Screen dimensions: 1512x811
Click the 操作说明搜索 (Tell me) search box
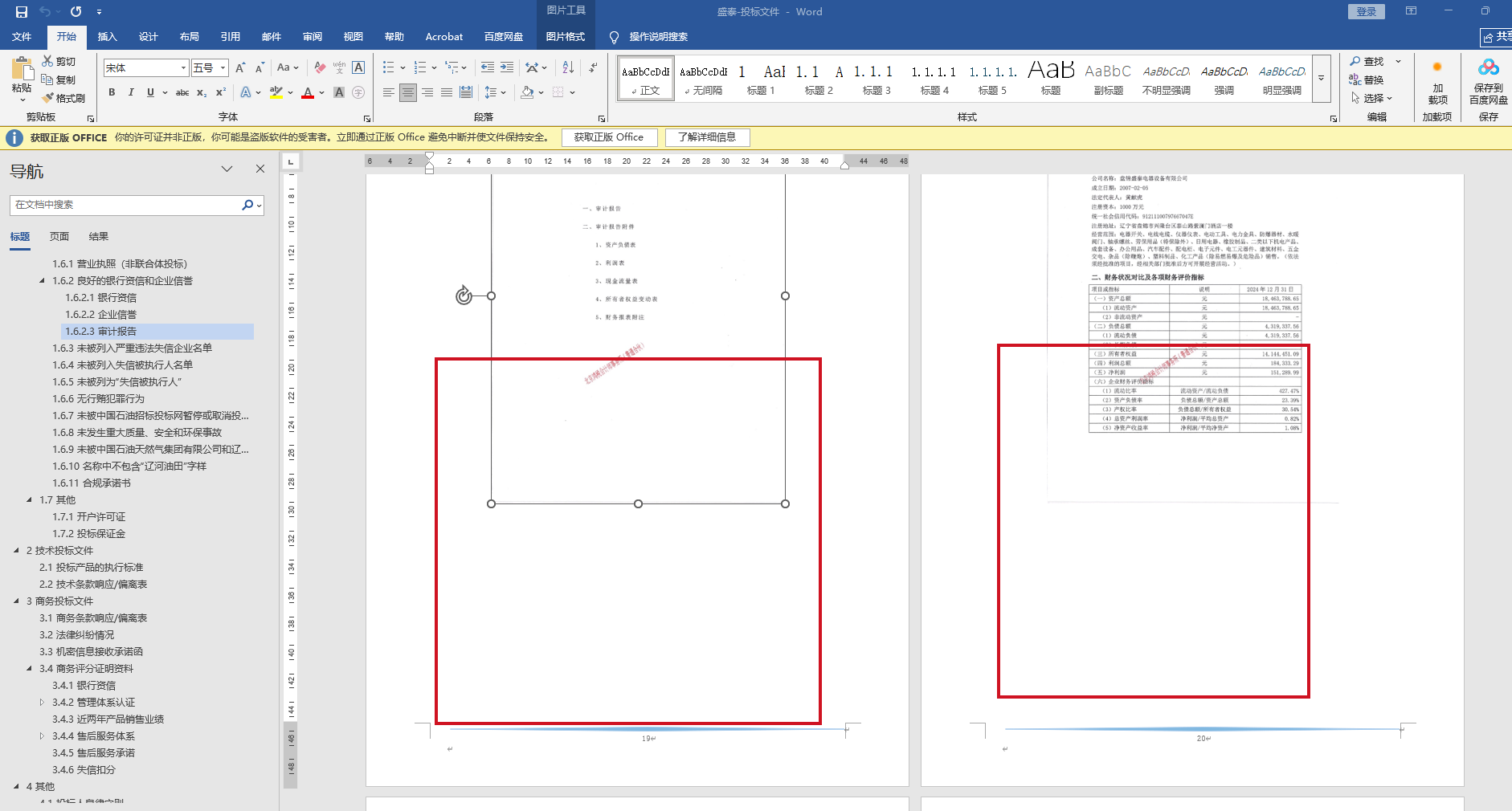click(x=658, y=36)
